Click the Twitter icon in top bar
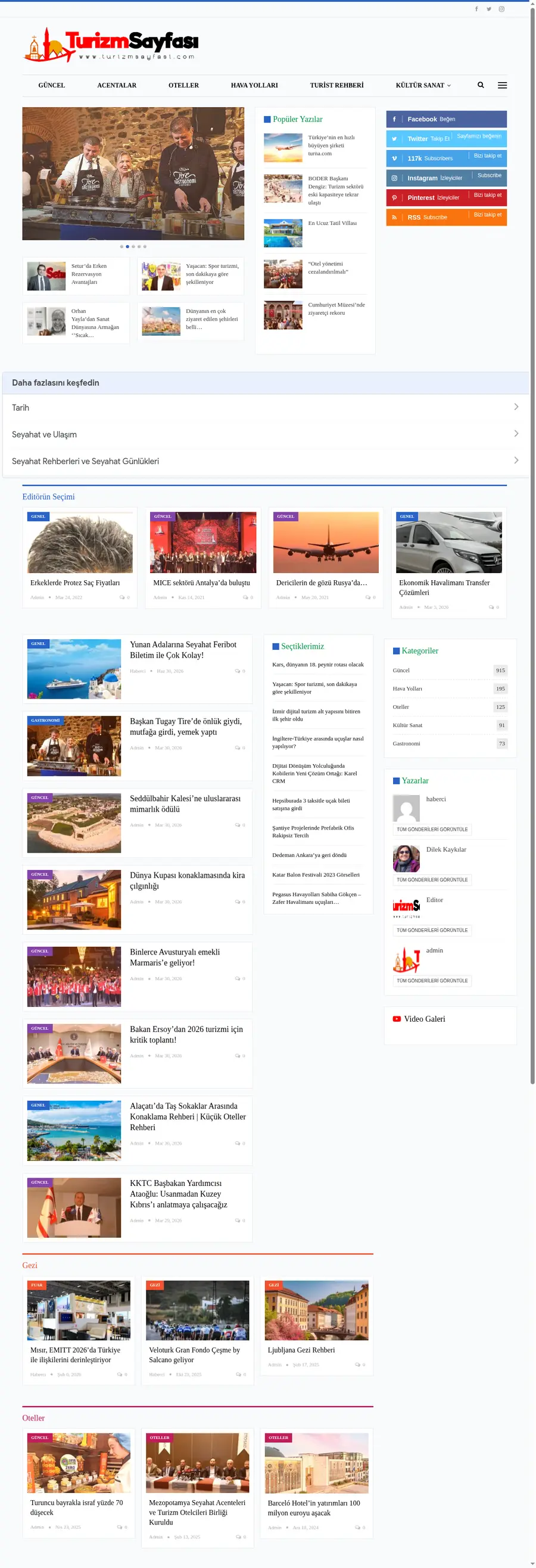 pyautogui.click(x=488, y=9)
